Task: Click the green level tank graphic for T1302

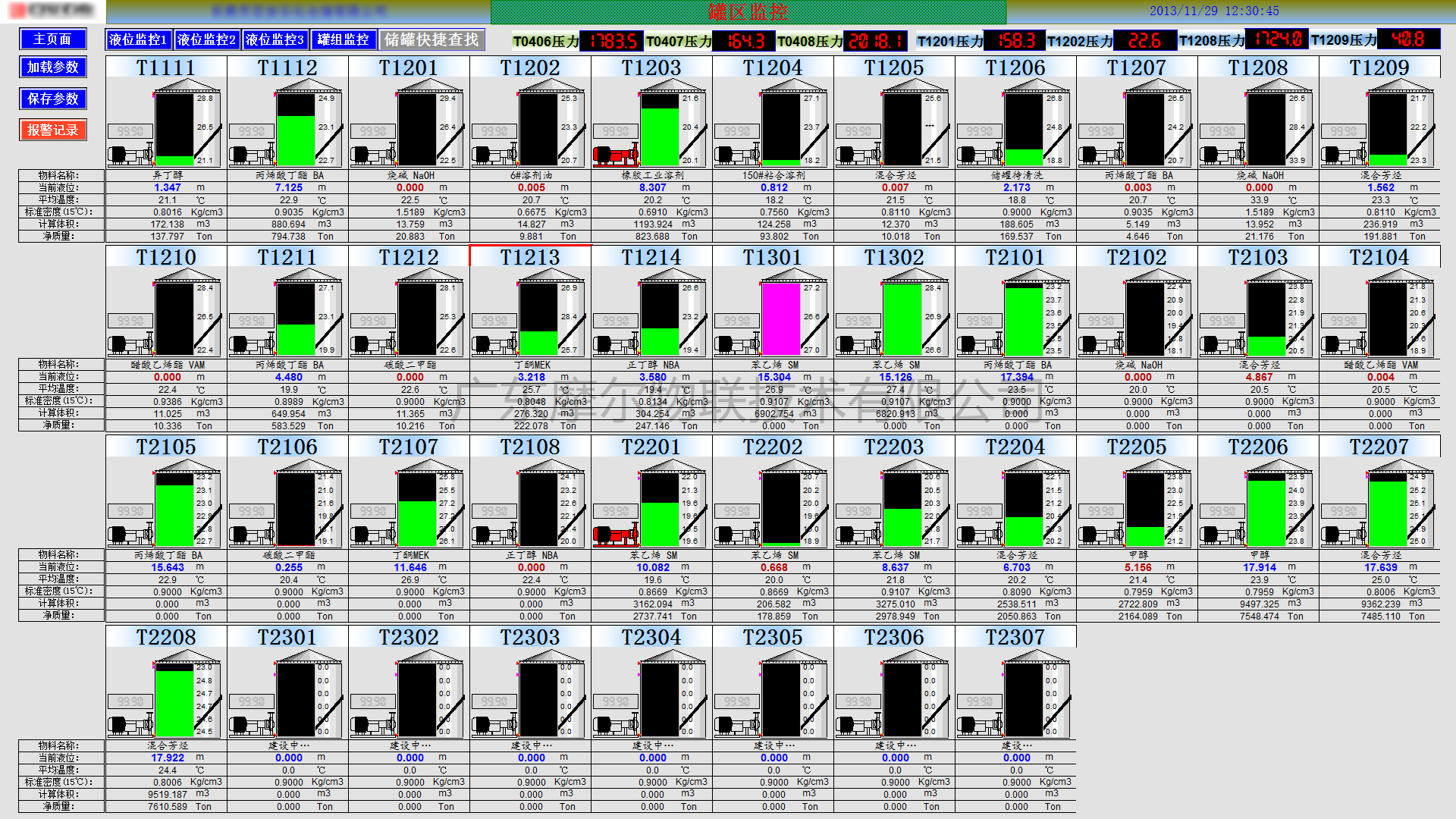Action: 902,318
